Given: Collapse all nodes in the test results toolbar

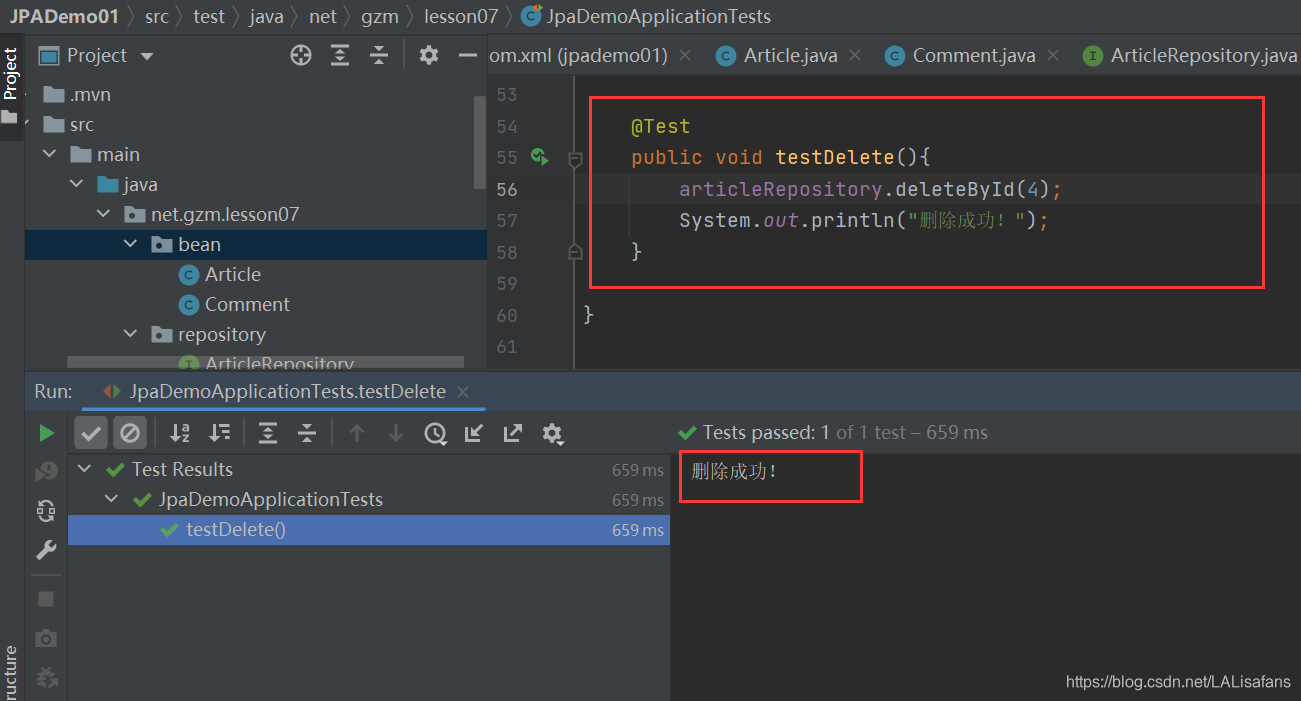Looking at the screenshot, I should coord(307,433).
